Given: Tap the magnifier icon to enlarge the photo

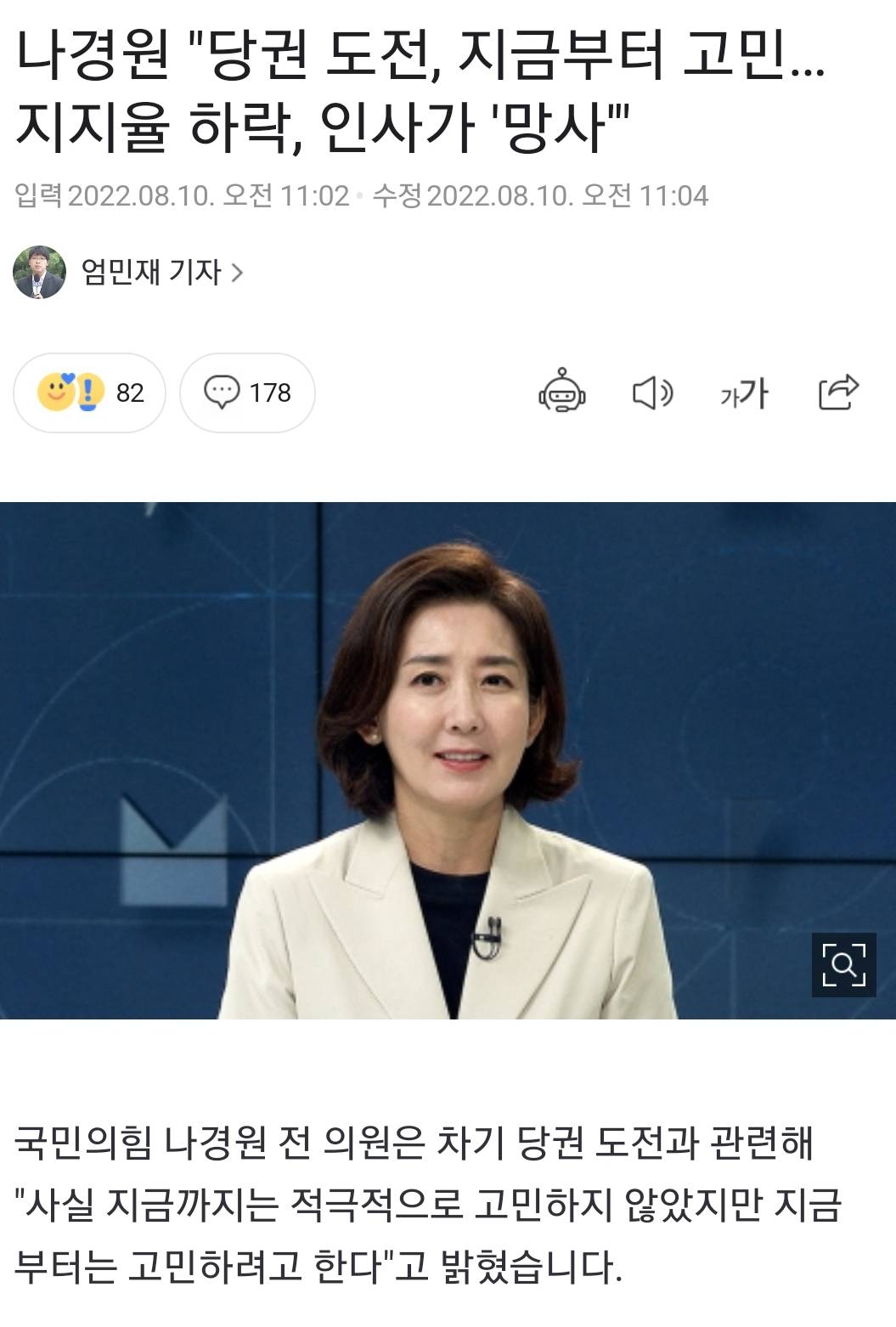Looking at the screenshot, I should 843,964.
